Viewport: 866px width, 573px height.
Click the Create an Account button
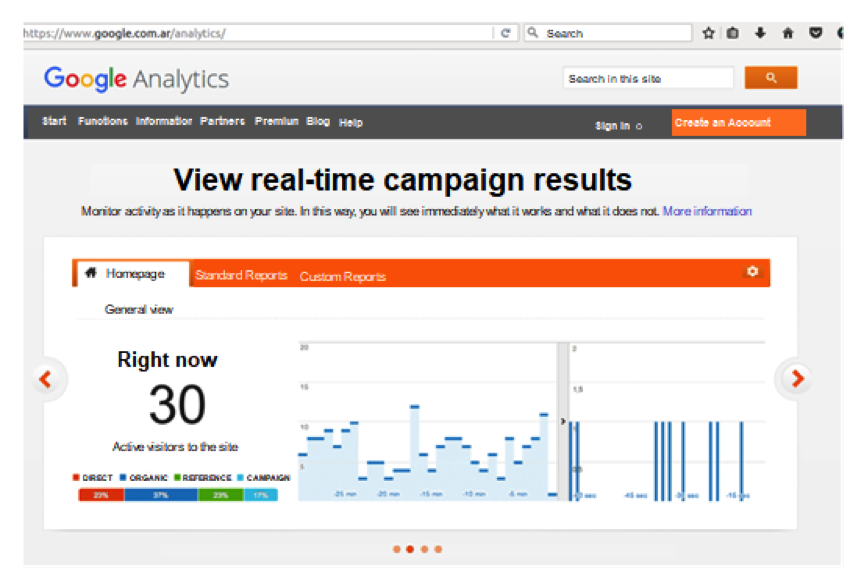[738, 123]
